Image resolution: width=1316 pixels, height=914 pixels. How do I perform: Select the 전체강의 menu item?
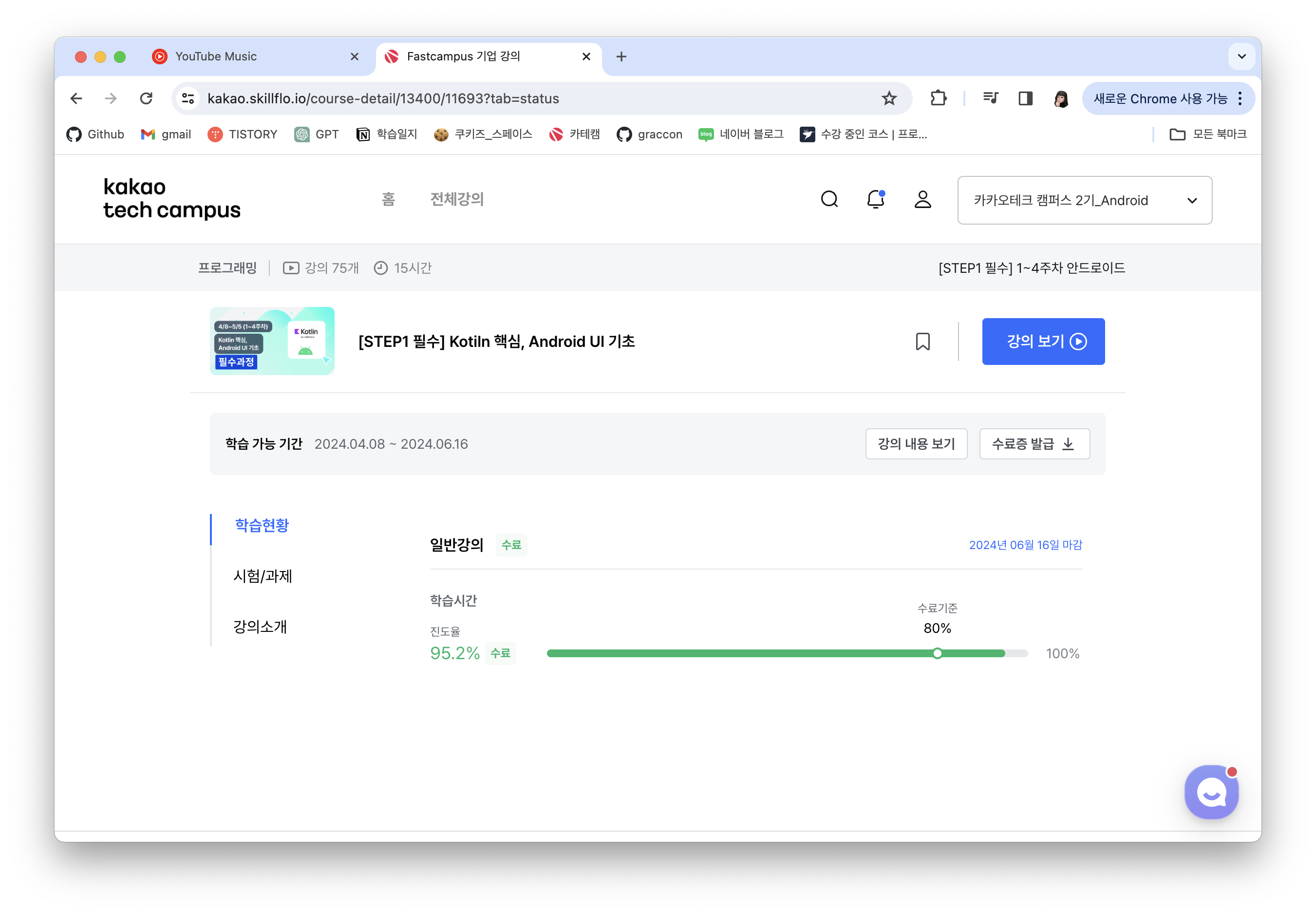point(457,199)
